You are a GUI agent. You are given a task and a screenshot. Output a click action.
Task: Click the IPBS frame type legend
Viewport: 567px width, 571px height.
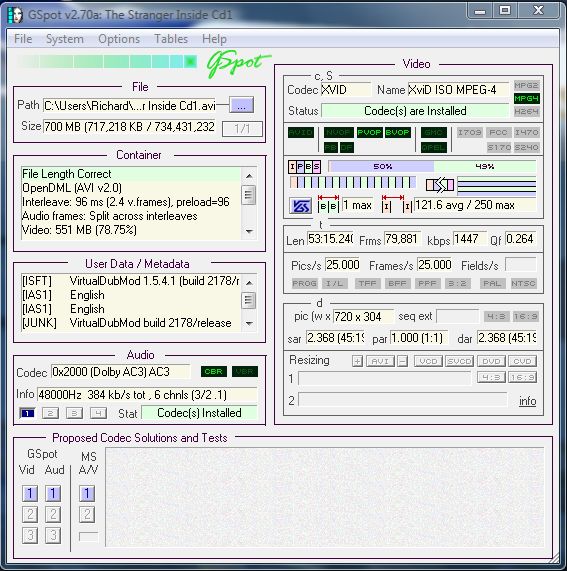coord(304,167)
